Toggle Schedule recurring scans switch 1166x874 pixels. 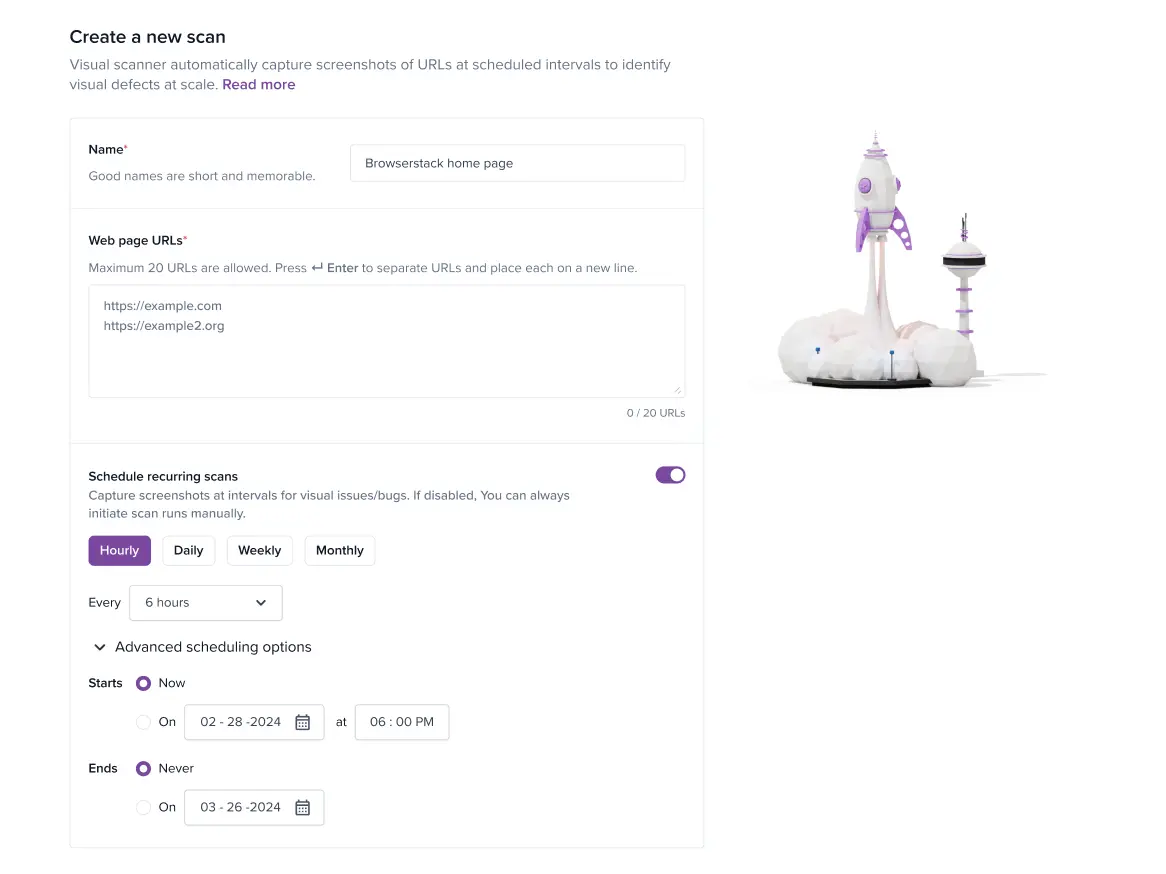(x=670, y=475)
